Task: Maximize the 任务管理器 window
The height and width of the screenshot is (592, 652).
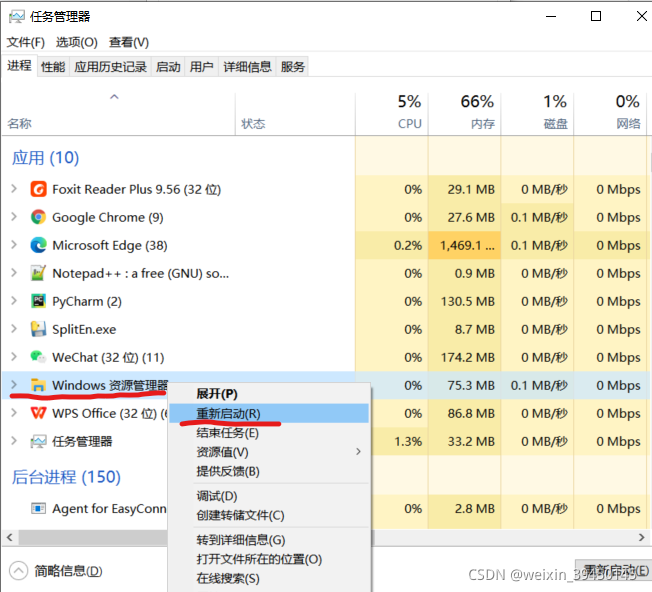Action: click(x=596, y=17)
